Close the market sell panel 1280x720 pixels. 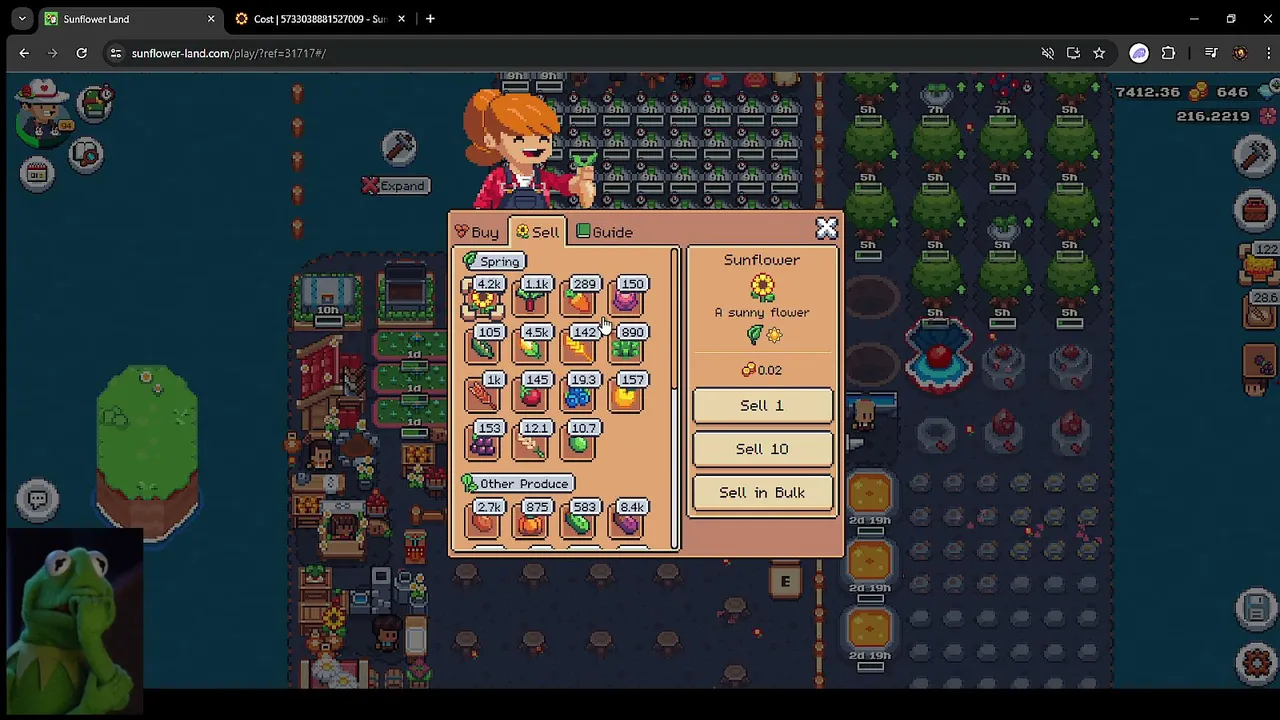tap(826, 230)
